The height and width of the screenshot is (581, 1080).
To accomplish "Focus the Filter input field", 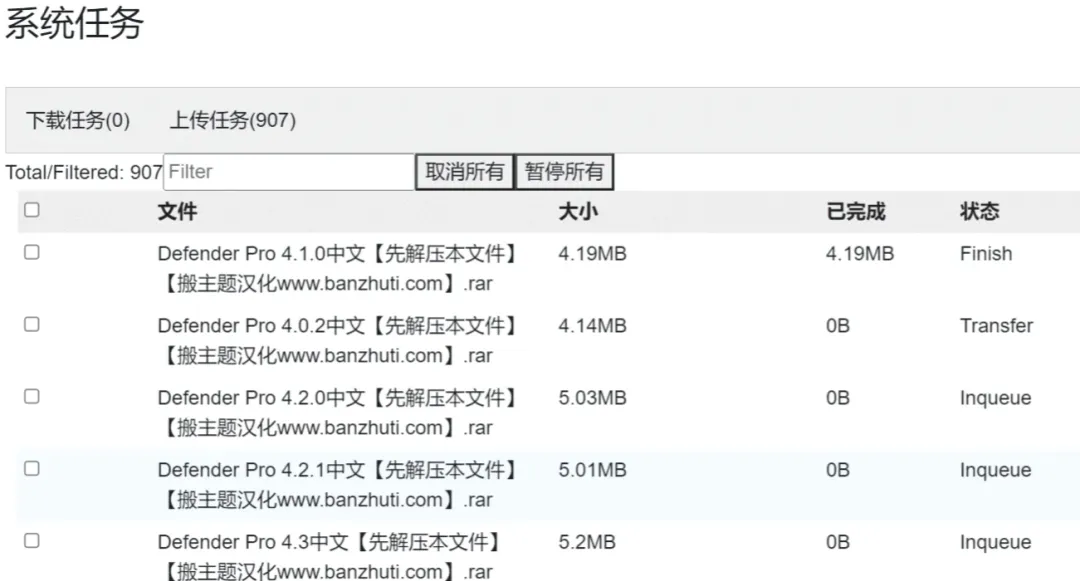I will pyautogui.click(x=289, y=171).
